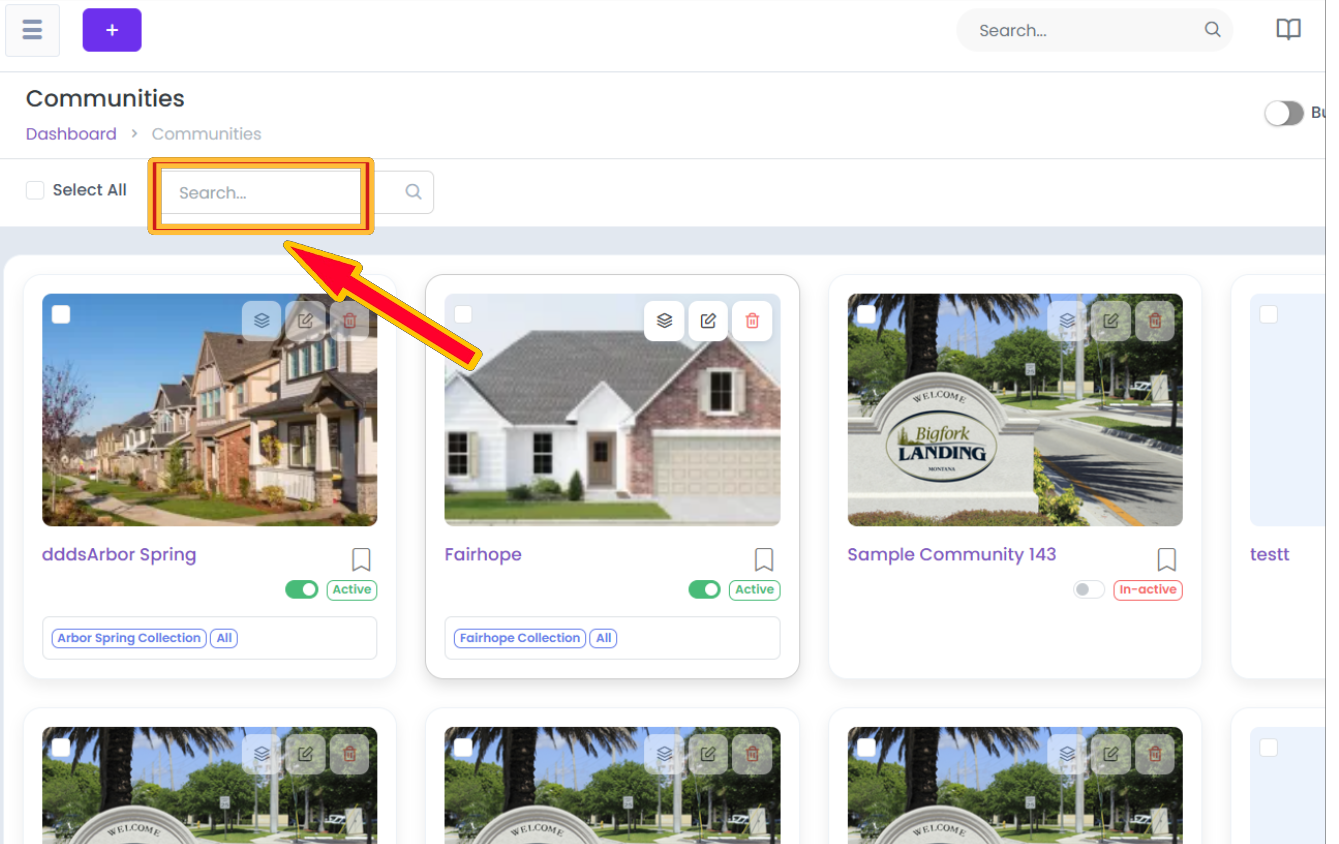
Task: Click the All tag on dddsArbor Spring
Action: pos(224,638)
